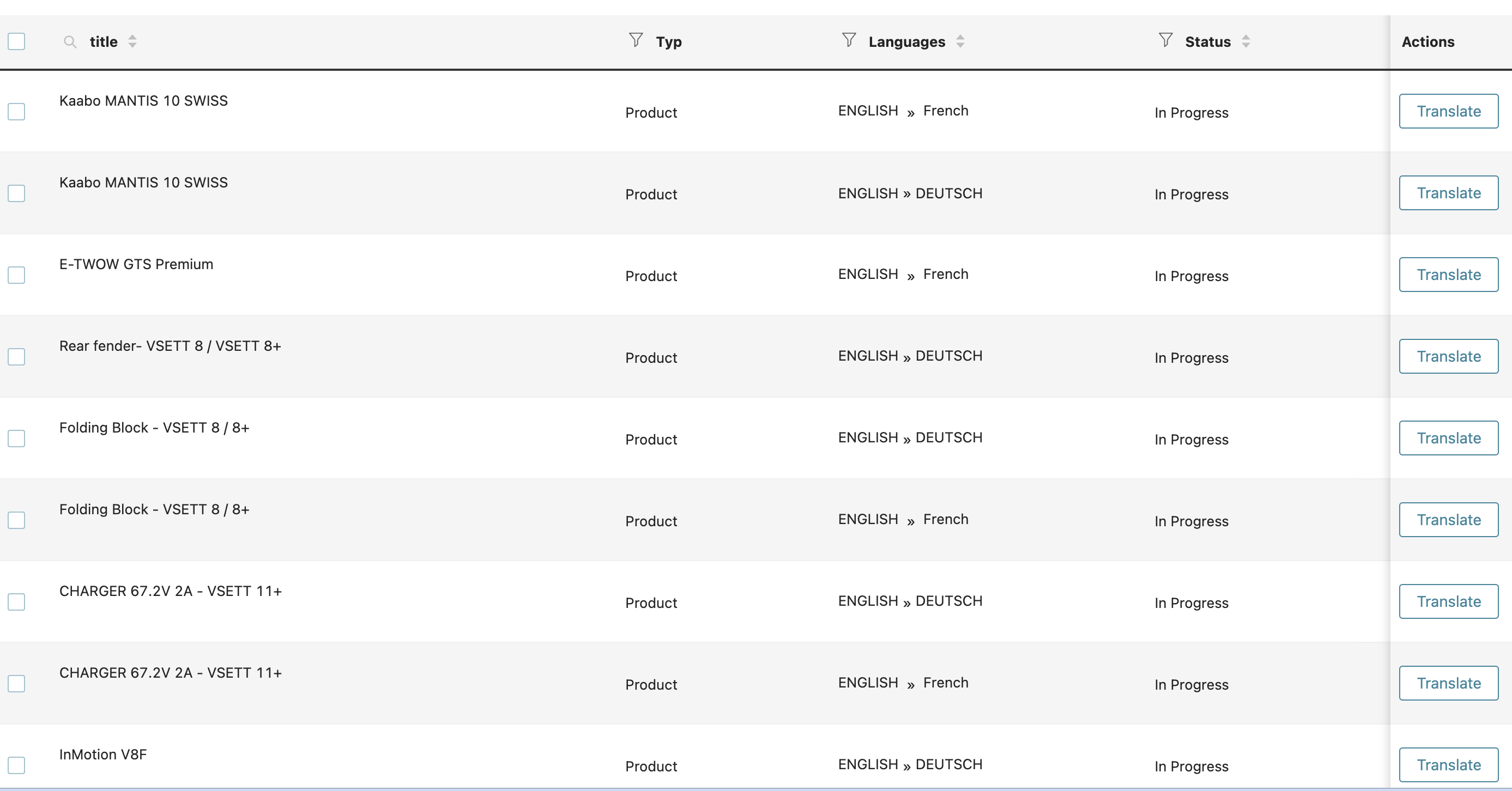Tick the select-all checkbox in header
Viewport: 1512px width, 791px height.
[16, 41]
